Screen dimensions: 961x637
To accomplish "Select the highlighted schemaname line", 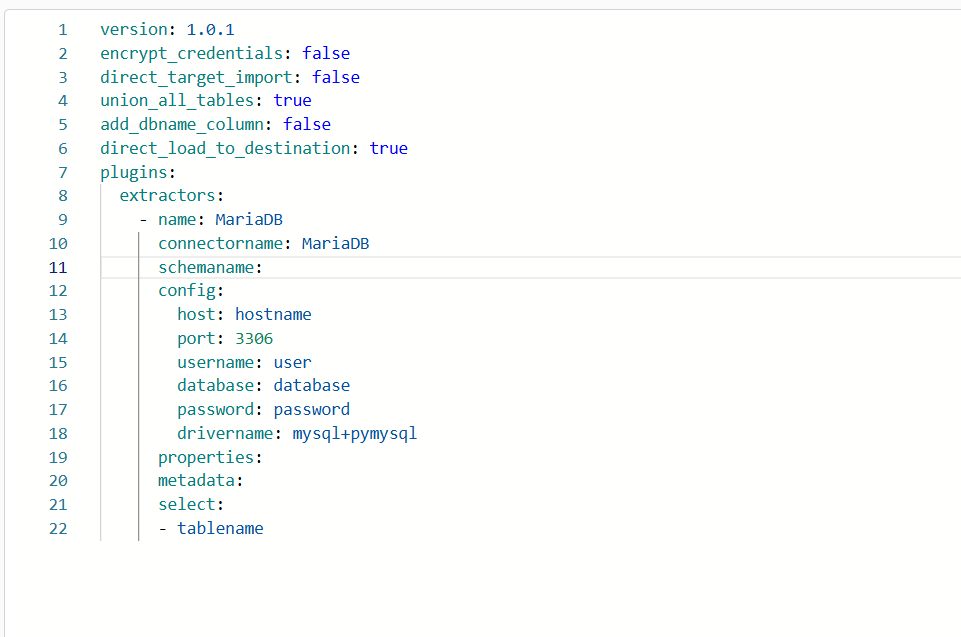I will click(207, 267).
